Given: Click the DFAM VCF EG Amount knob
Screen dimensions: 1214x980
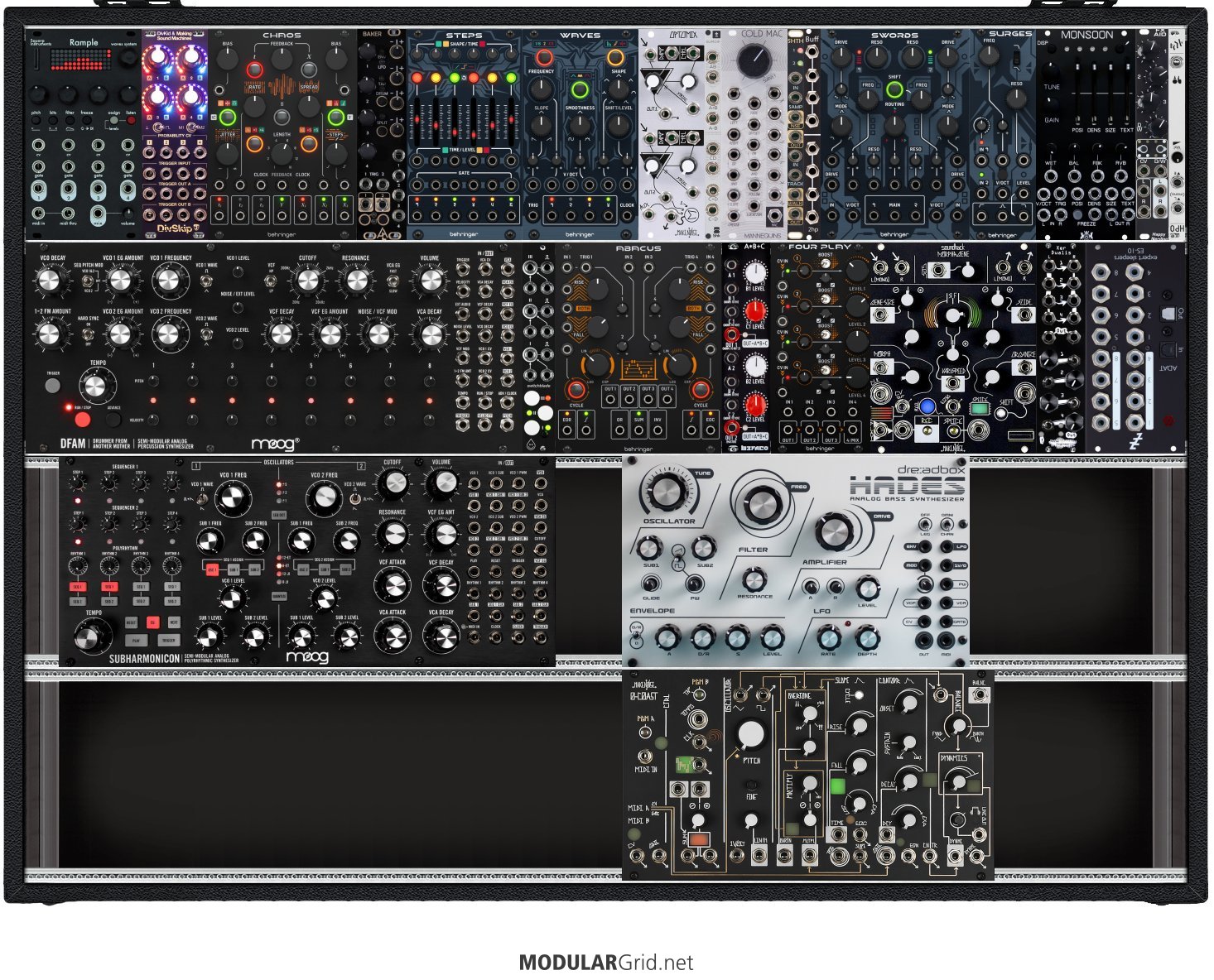Looking at the screenshot, I should [x=330, y=334].
